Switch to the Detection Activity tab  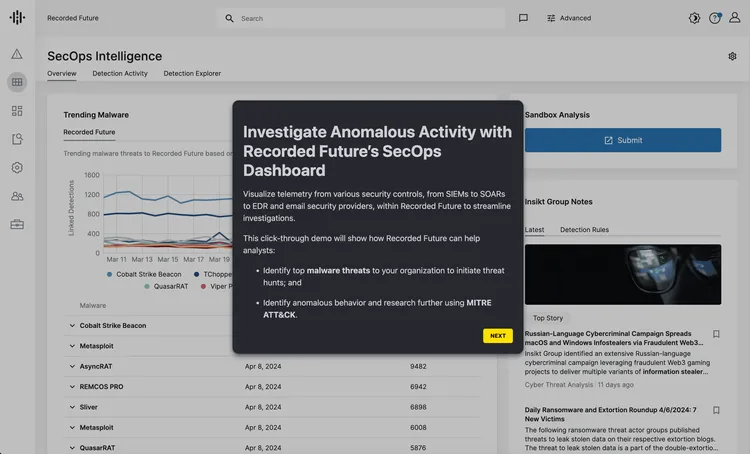click(x=120, y=73)
